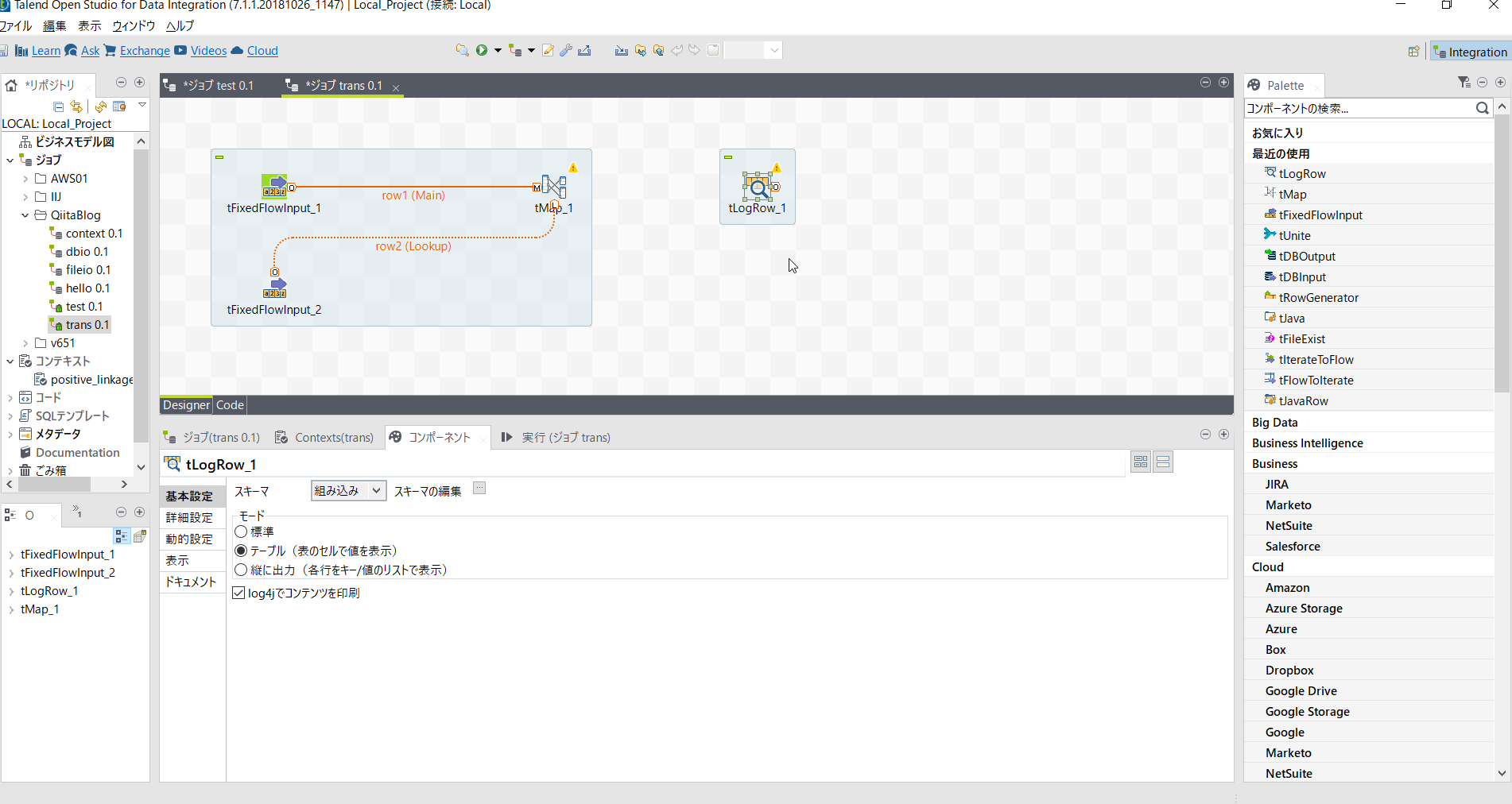Image resolution: width=1512 pixels, height=804 pixels.
Task: Open the スキーマ type dropdown
Action: pos(348,491)
